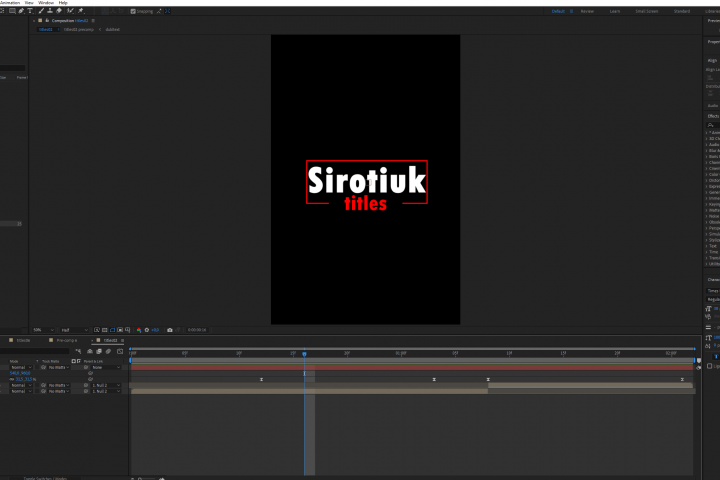The height and width of the screenshot is (480, 720).
Task: Click the Parent & Link column header
Action: (93, 361)
